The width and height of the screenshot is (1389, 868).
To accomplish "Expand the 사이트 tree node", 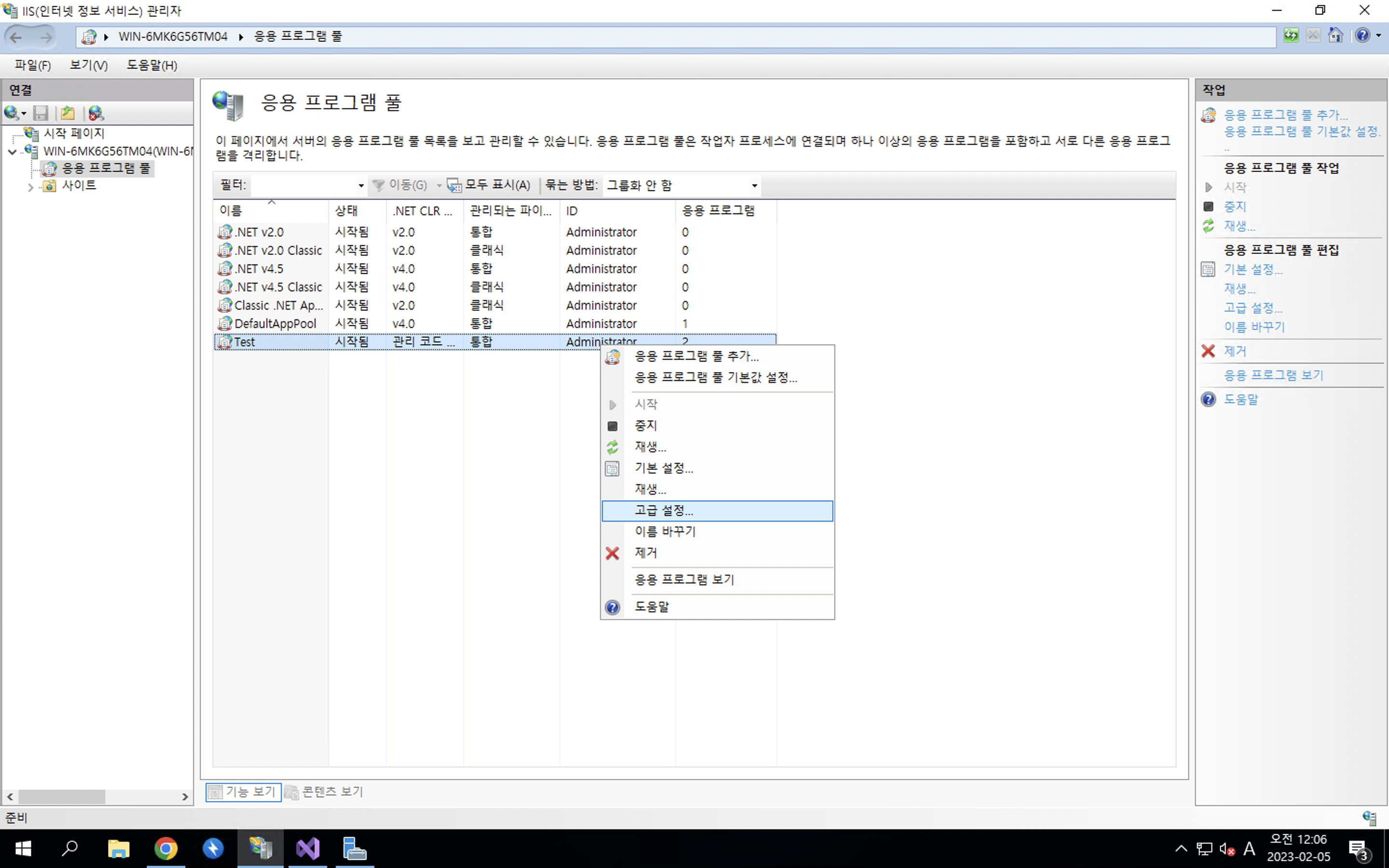I will tap(30, 187).
